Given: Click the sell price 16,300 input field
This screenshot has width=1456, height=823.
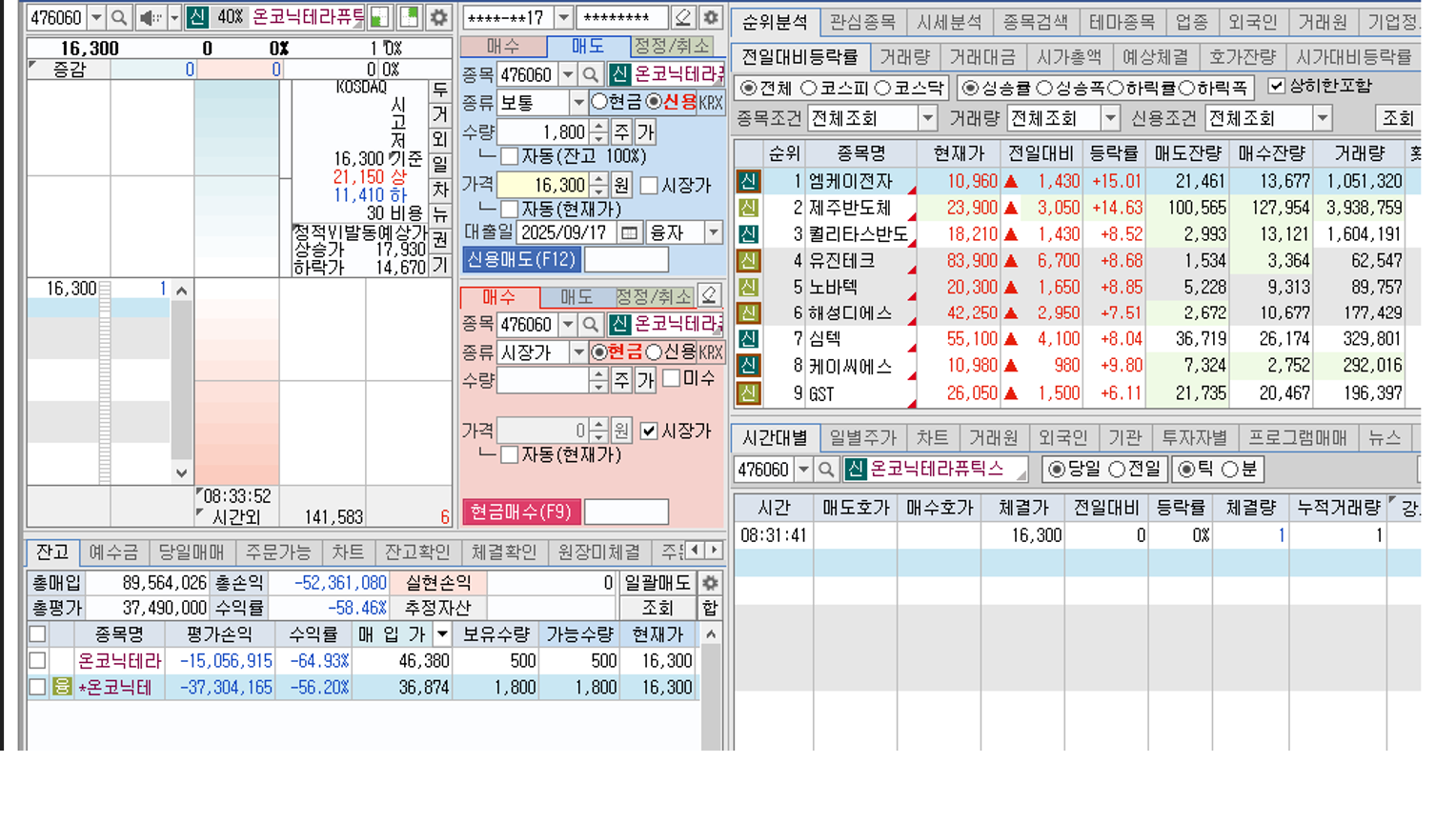Looking at the screenshot, I should tap(542, 185).
